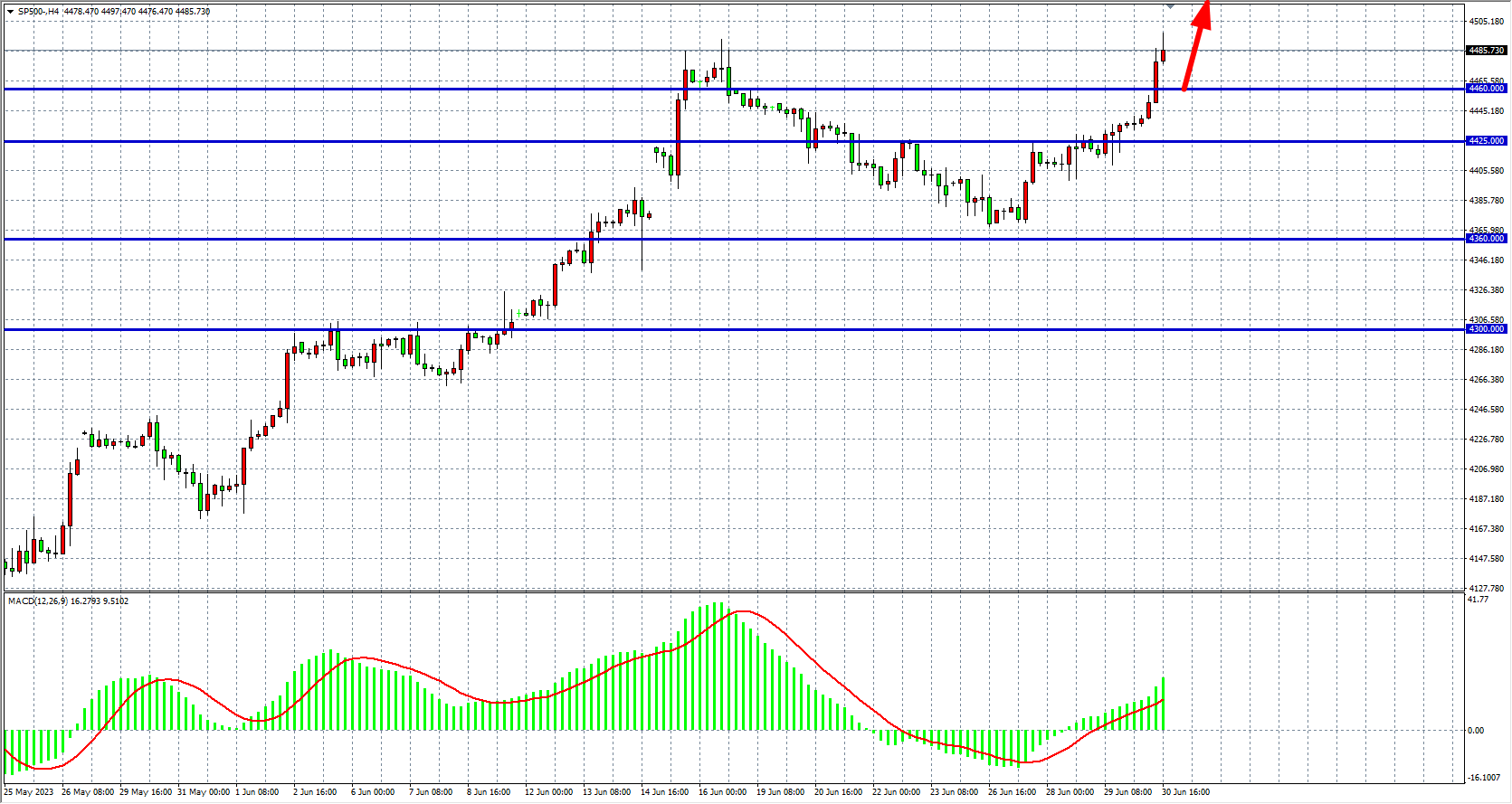Screen dimensions: 1512x804
Task: Click the -16.1007 MACD scale minimum
Action: point(1484,778)
